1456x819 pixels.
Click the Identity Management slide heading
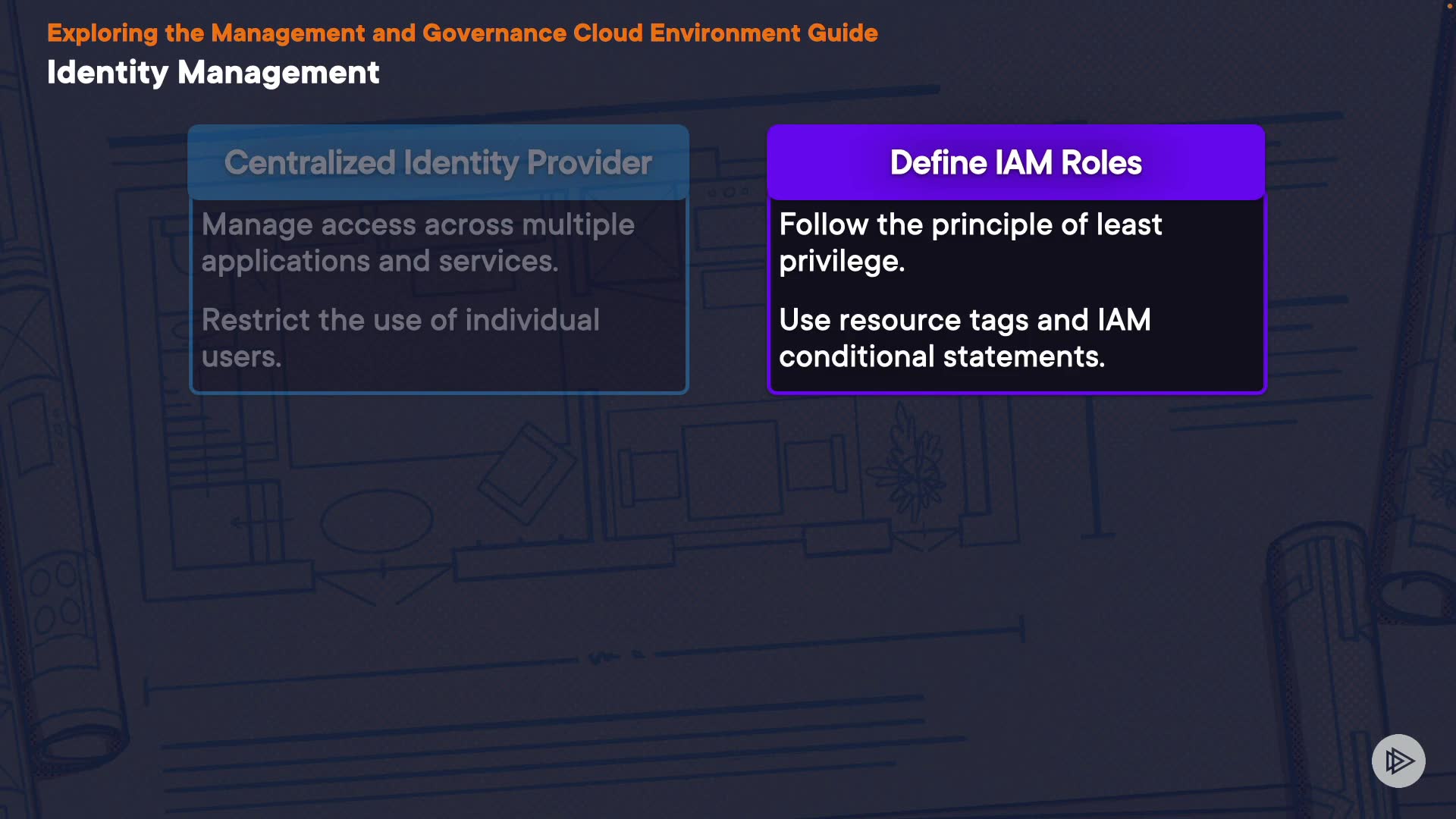[213, 73]
